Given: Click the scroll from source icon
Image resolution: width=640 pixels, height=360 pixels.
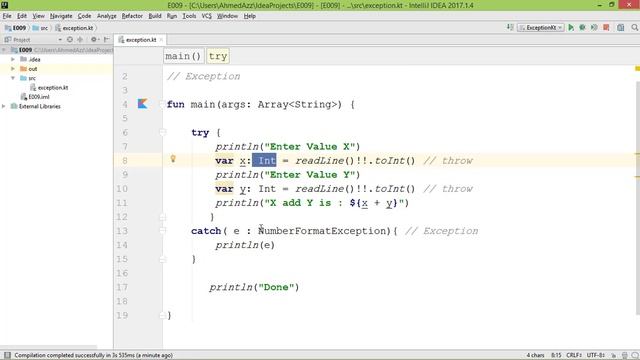Looking at the screenshot, I should (x=70, y=40).
